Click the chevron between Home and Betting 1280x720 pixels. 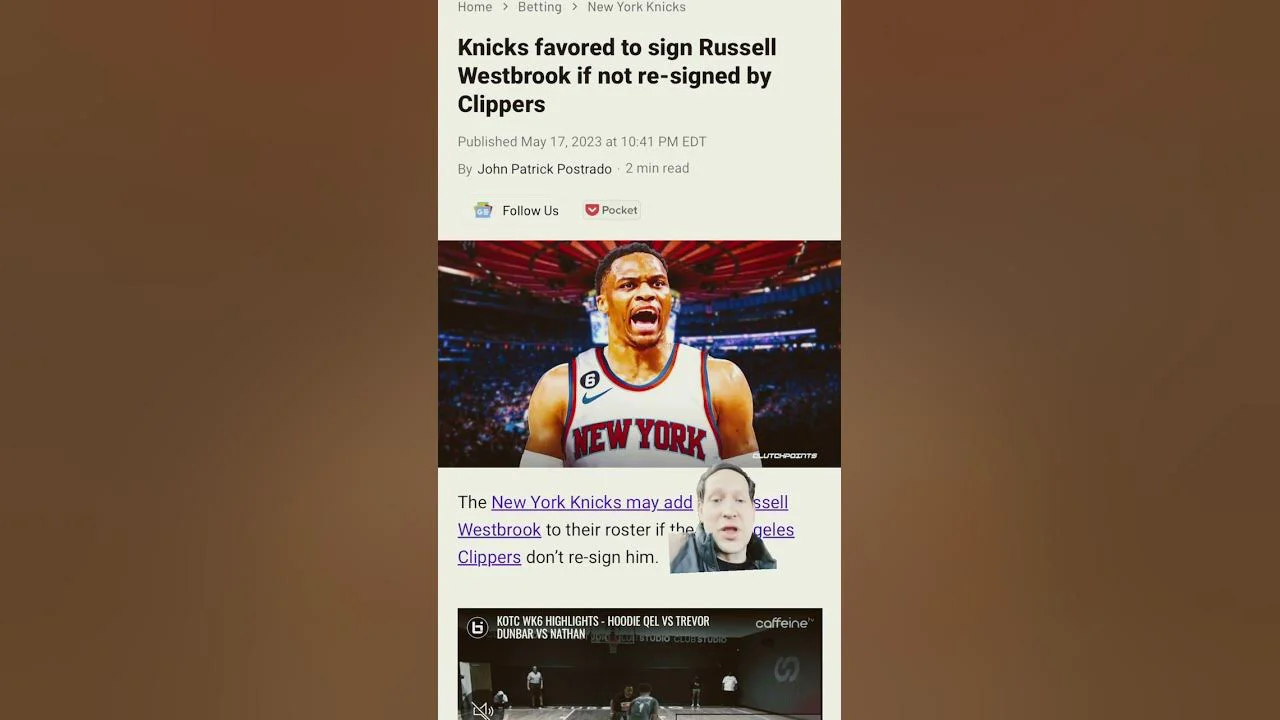(505, 7)
